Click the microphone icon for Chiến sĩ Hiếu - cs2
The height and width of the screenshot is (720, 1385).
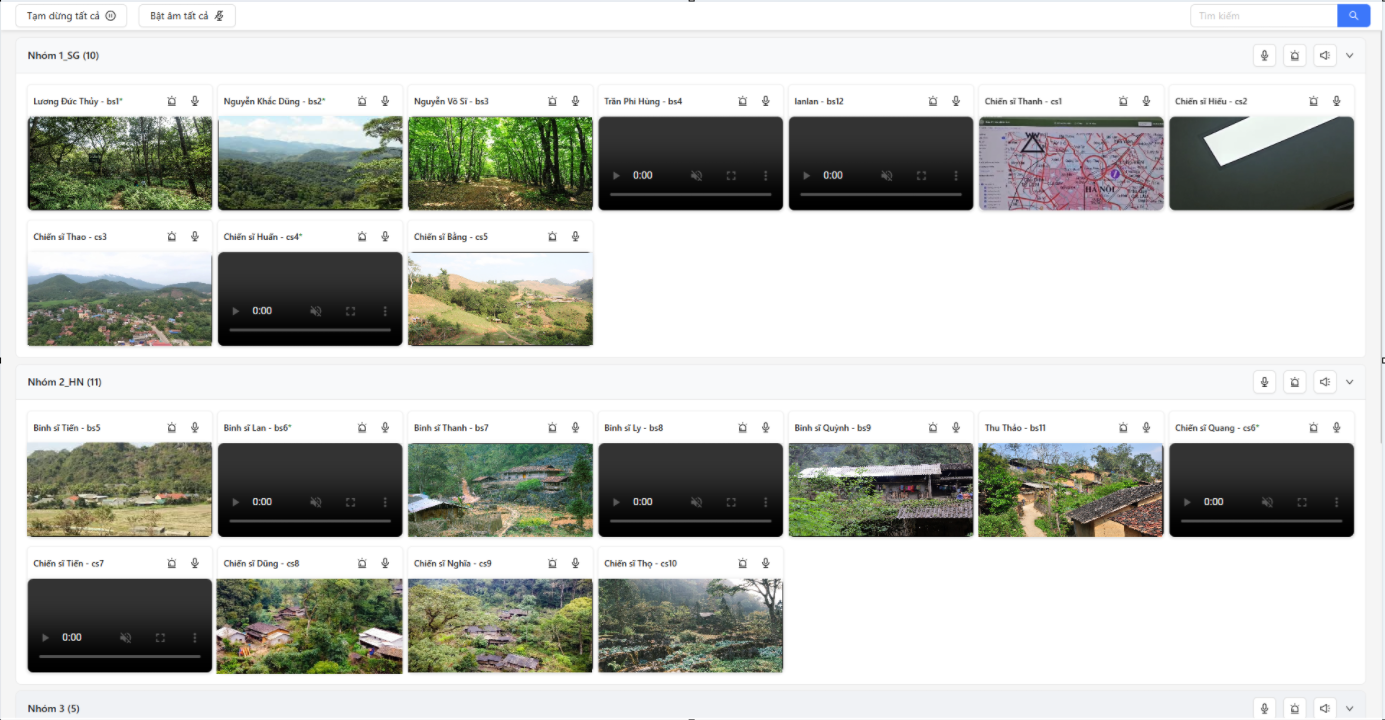[x=1336, y=101]
